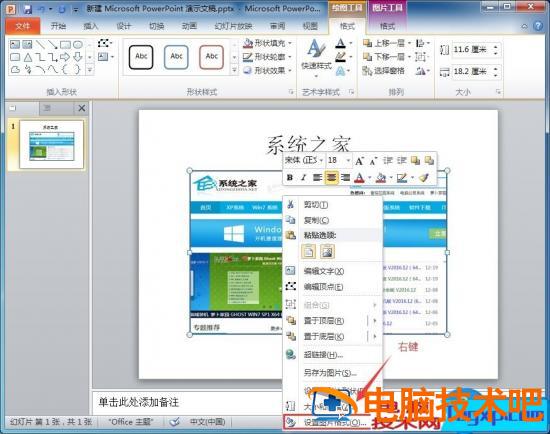
Task: Click spell check icon in status bar
Action: (175, 422)
